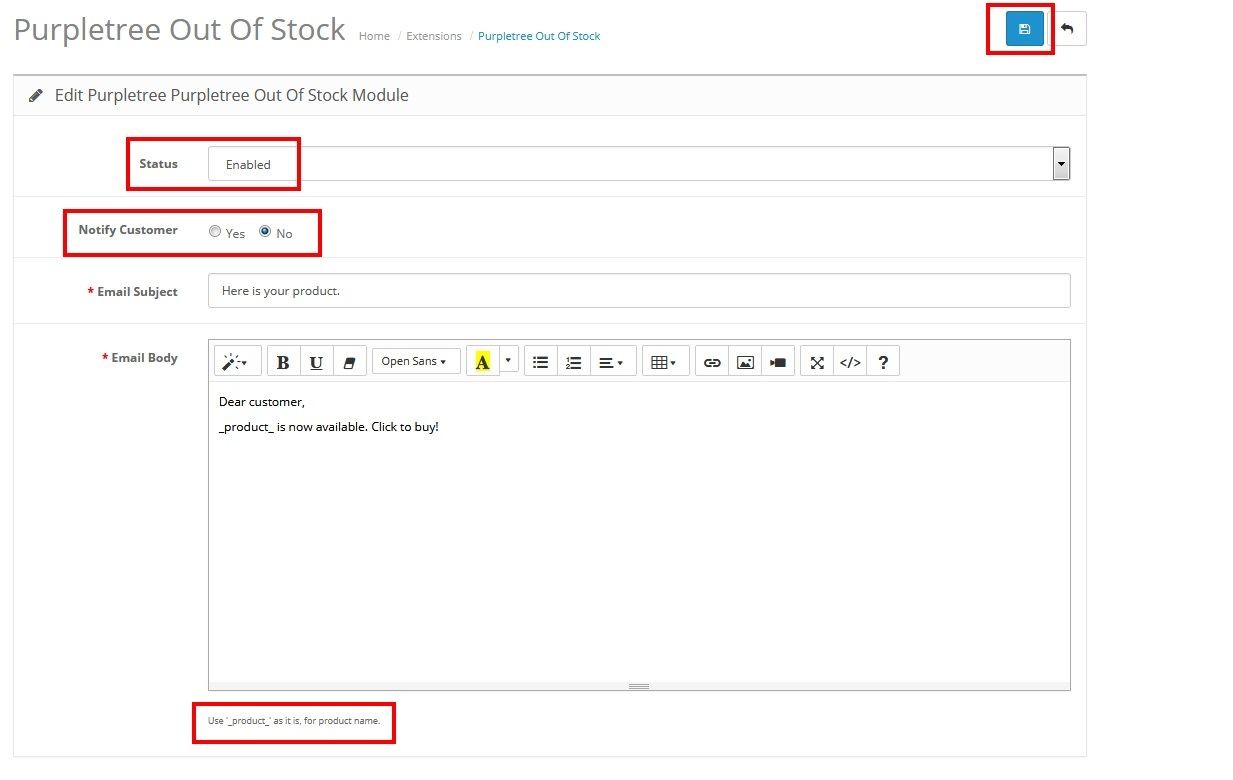Open code view of the email body

point(850,362)
